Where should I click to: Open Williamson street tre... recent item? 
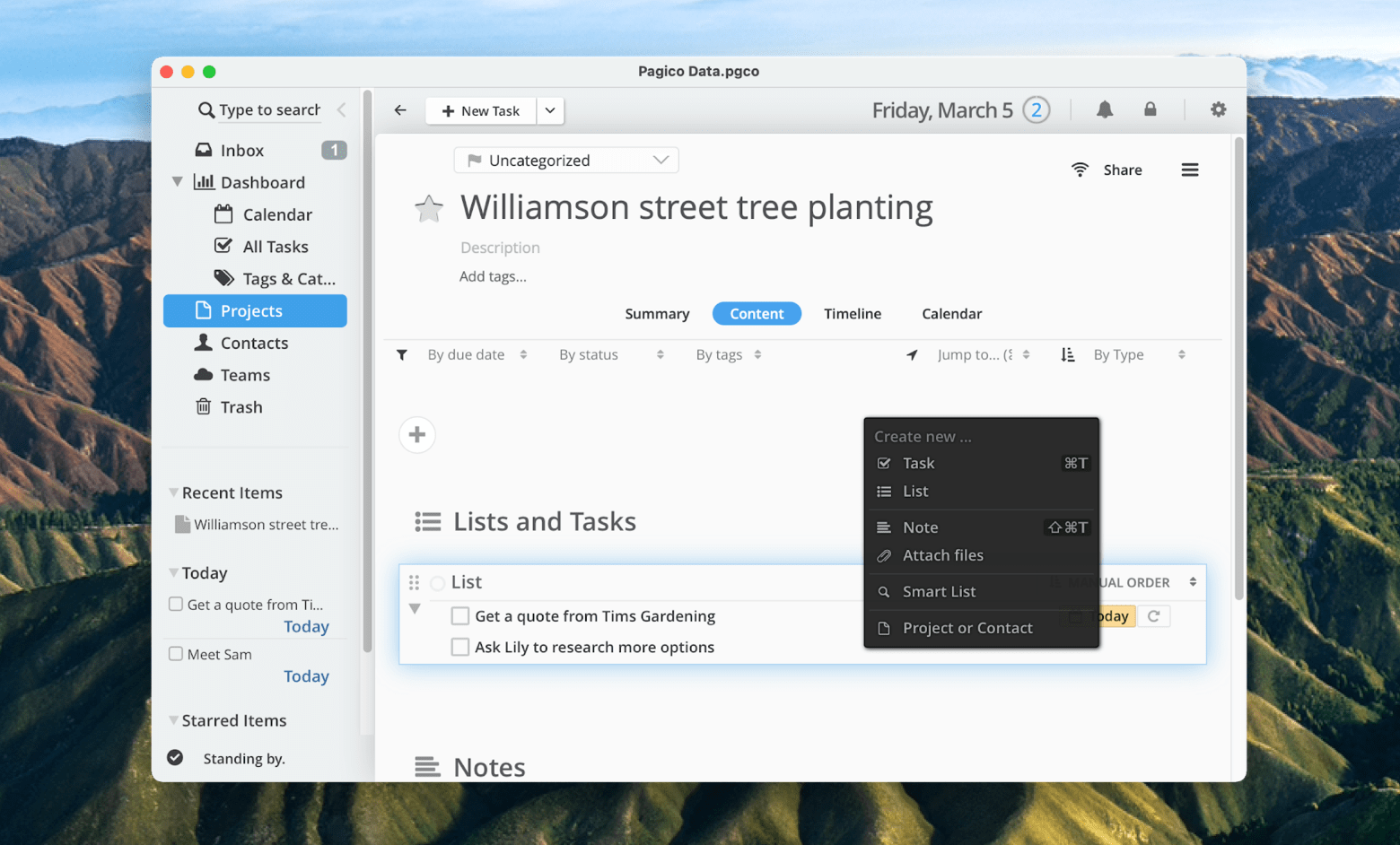click(257, 525)
